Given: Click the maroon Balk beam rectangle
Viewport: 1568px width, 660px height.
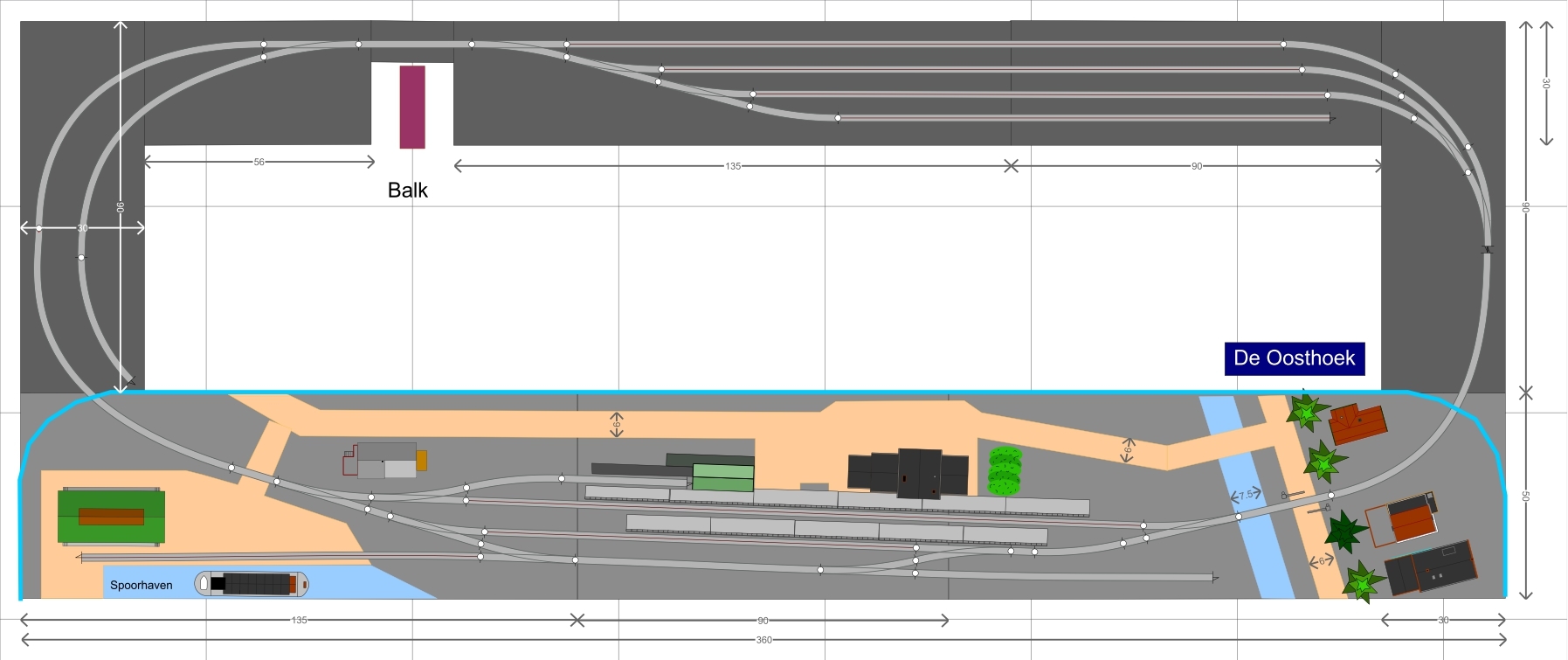Looking at the screenshot, I should tap(412, 107).
